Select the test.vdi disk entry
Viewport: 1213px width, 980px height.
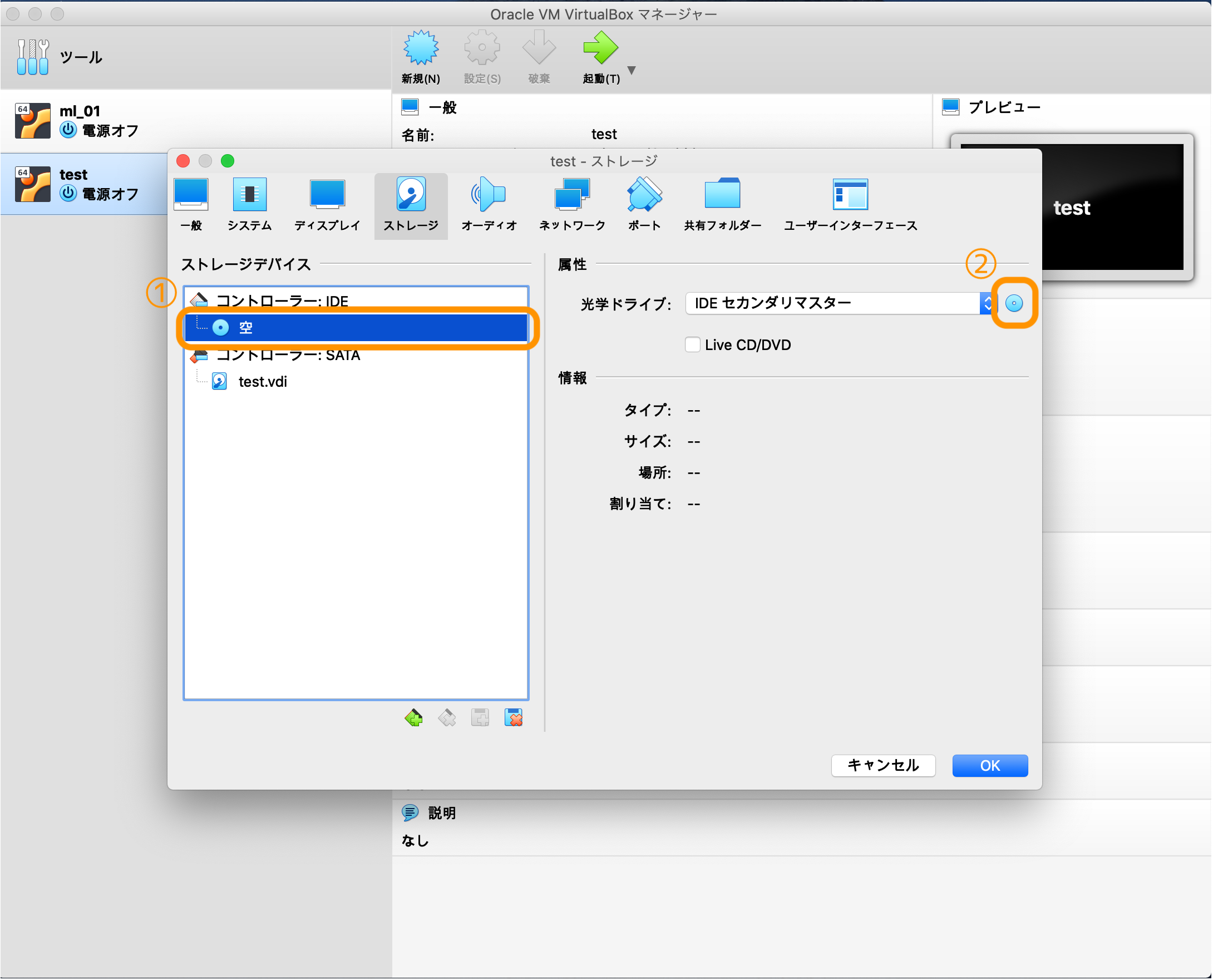[262, 382]
